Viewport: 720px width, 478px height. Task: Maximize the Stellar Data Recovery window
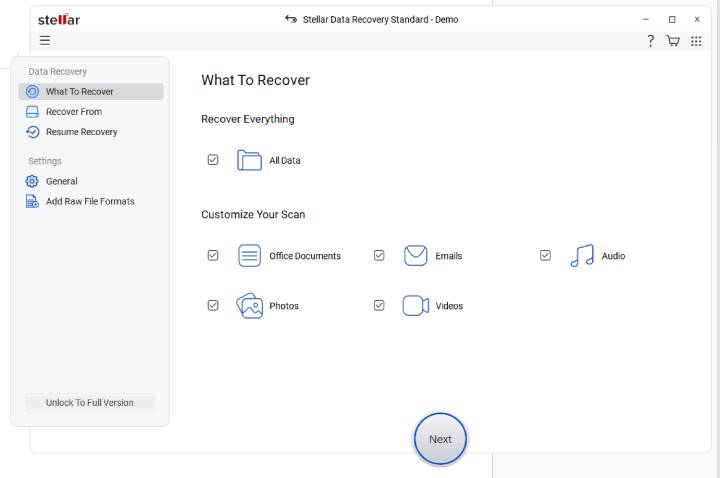[672, 19]
